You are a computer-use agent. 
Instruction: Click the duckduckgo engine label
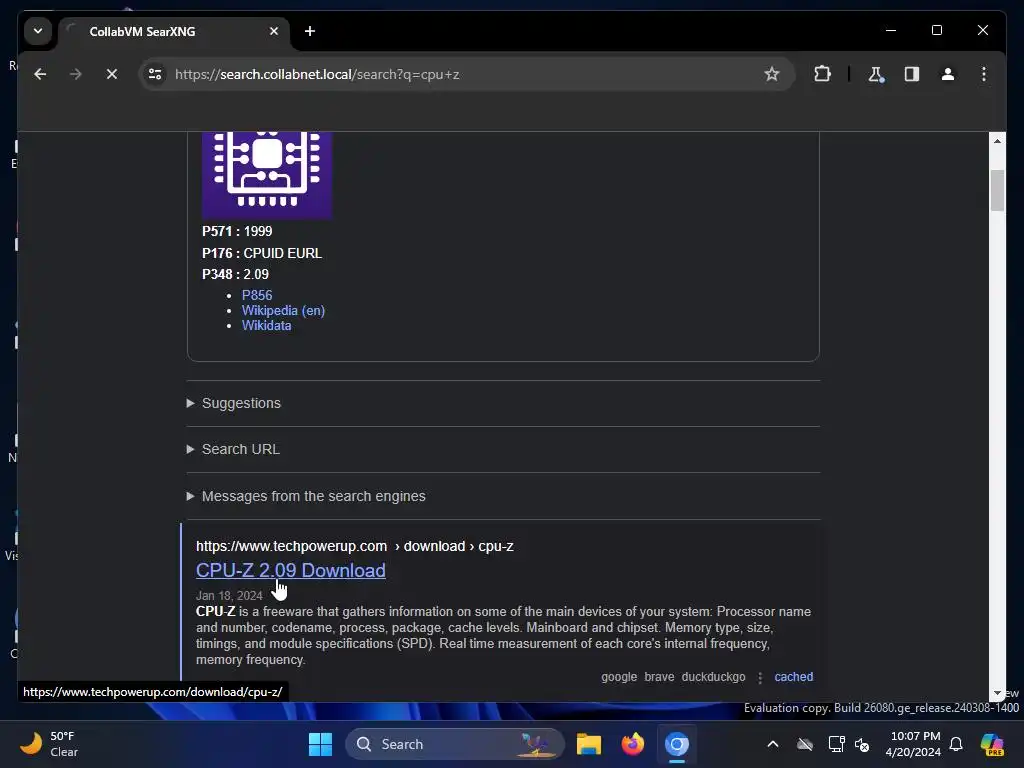pos(713,677)
